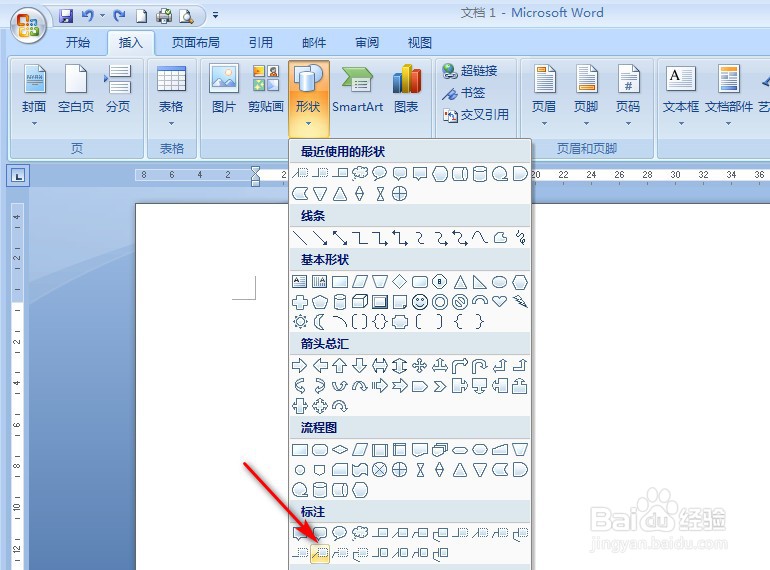Undo the last action
This screenshot has width=770, height=570.
click(87, 16)
